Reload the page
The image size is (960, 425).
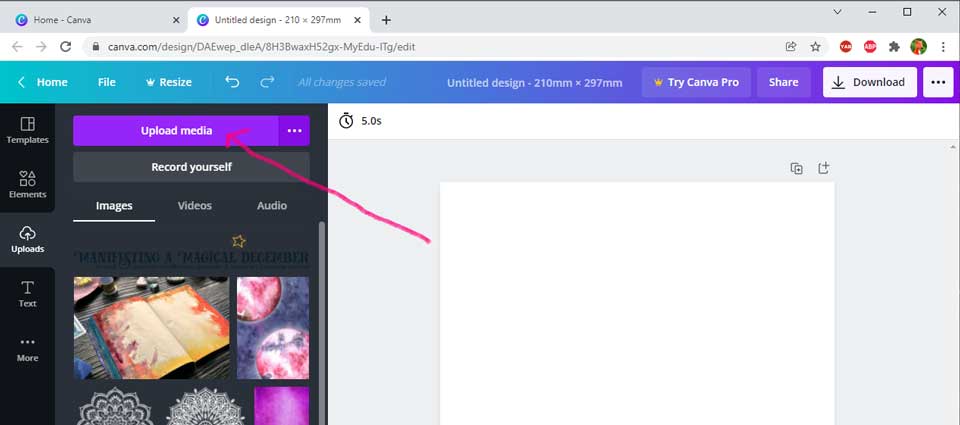(66, 47)
